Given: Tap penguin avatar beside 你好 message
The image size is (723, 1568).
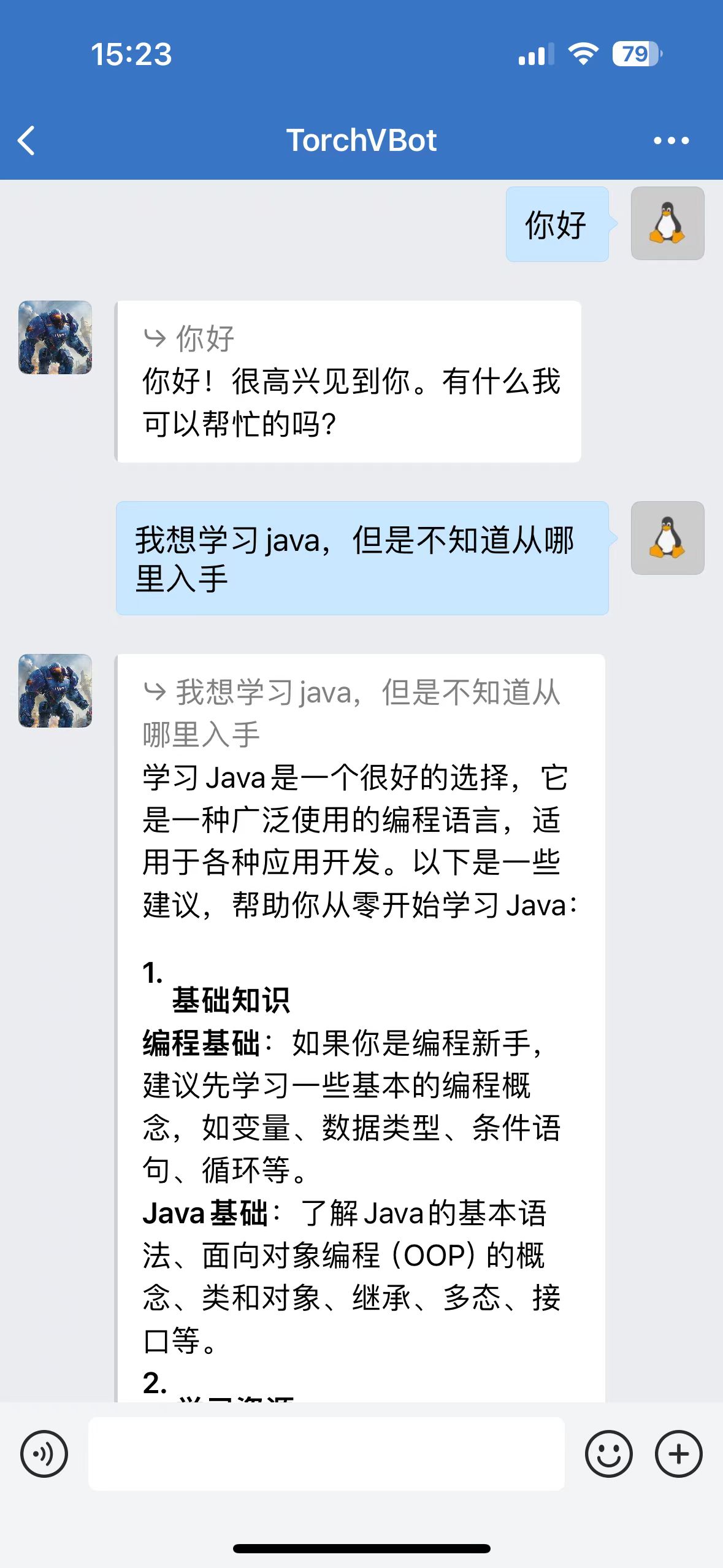Looking at the screenshot, I should pos(667,223).
